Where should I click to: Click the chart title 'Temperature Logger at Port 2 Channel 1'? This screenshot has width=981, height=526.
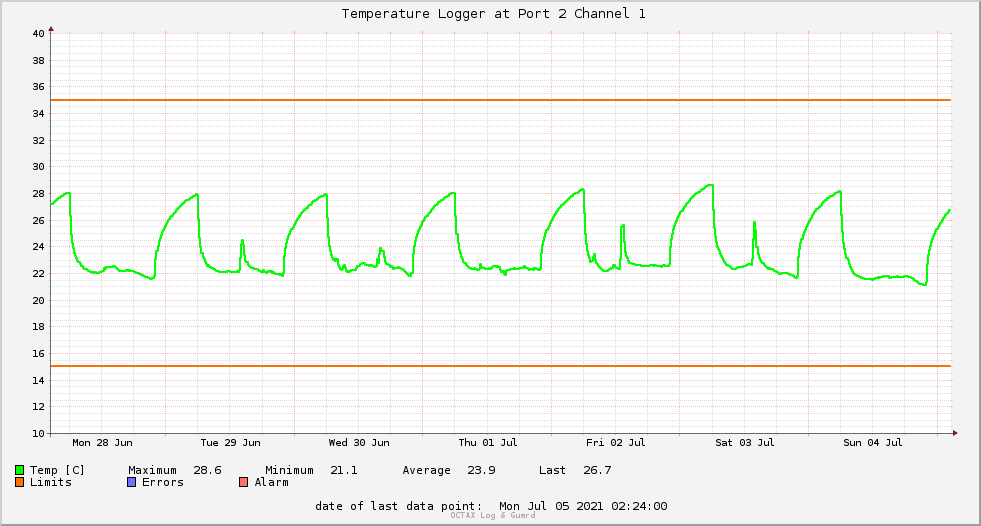pyautogui.click(x=493, y=14)
